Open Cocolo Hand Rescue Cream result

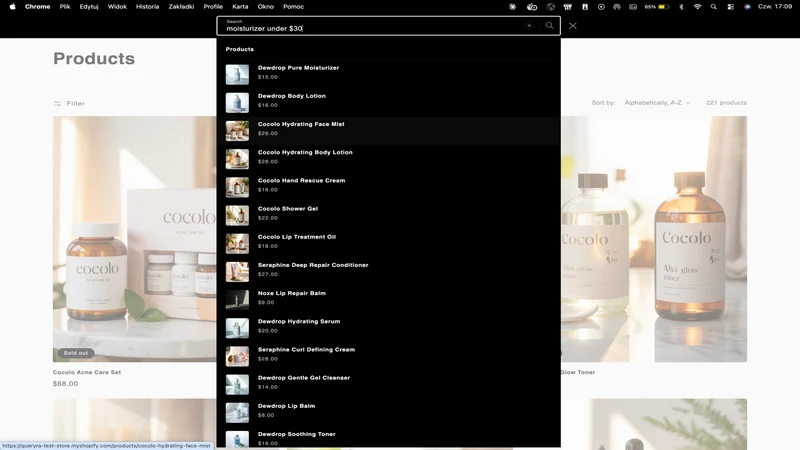pos(388,187)
